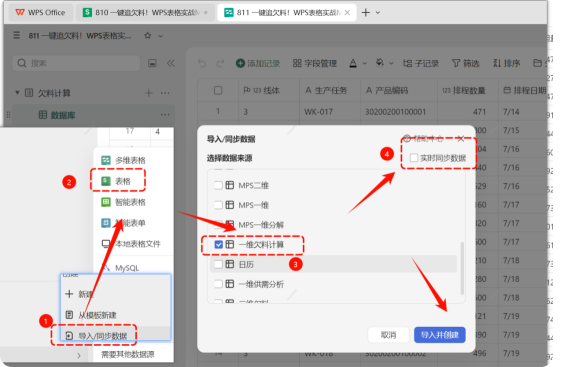563x367 pixels.
Task: Click the panel layout icon beside search
Action: pyautogui.click(x=152, y=64)
